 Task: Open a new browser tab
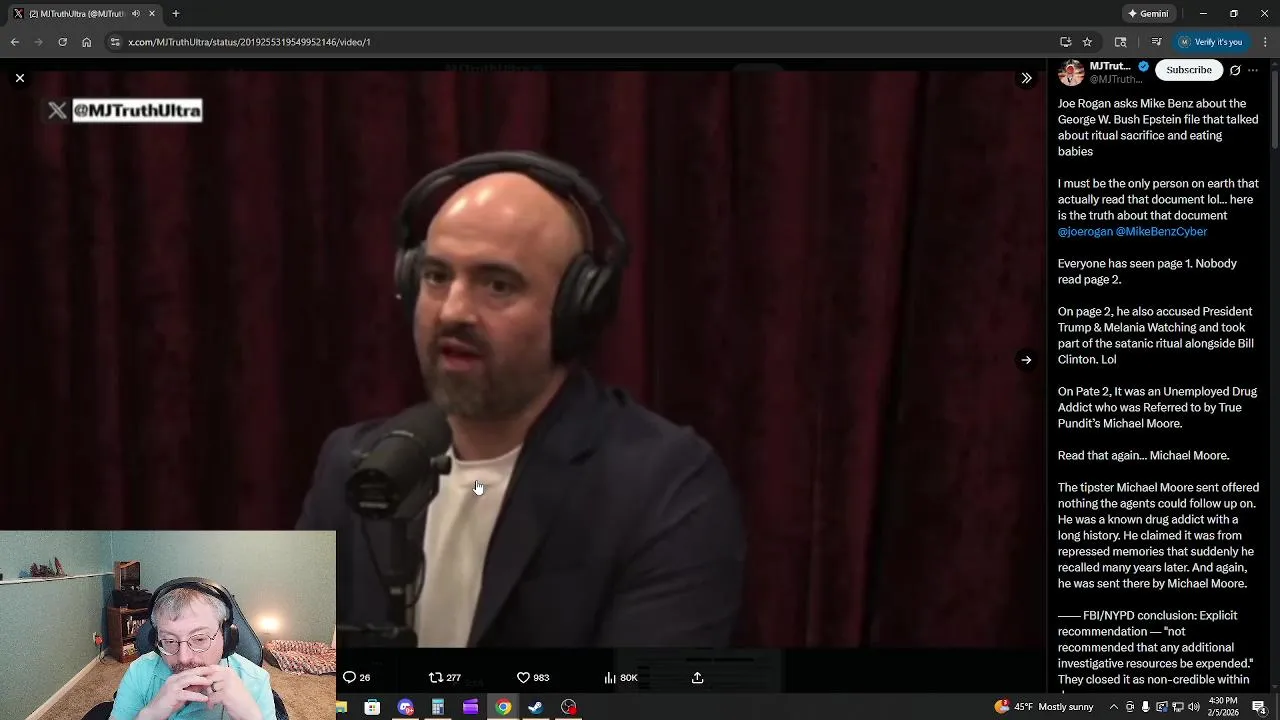176,14
